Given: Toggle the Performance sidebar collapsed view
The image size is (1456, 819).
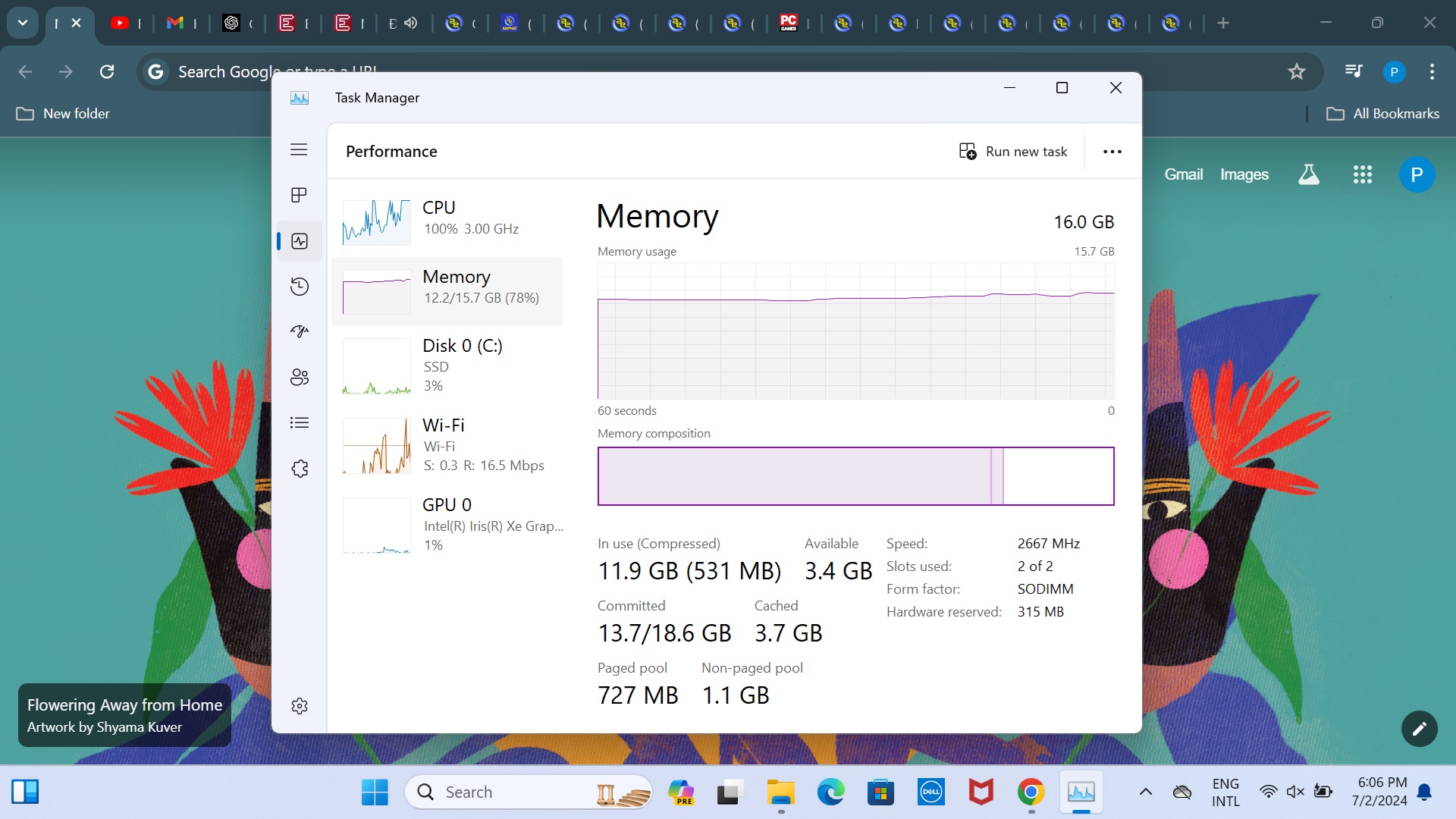Looking at the screenshot, I should [x=298, y=150].
